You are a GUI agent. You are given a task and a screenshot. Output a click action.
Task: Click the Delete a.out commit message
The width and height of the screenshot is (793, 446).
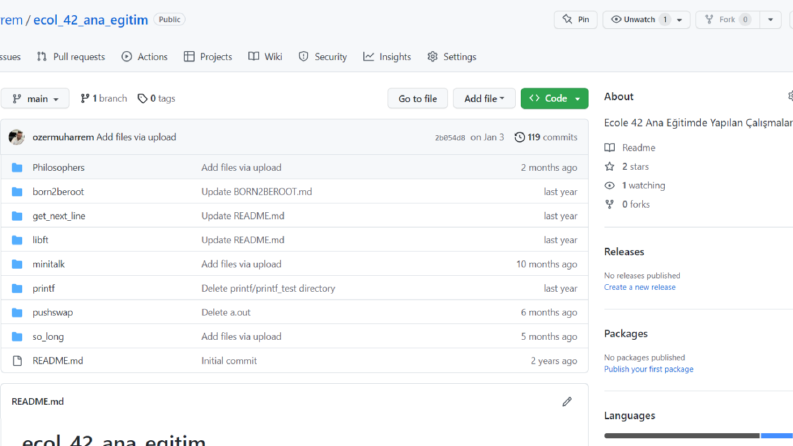(x=226, y=313)
